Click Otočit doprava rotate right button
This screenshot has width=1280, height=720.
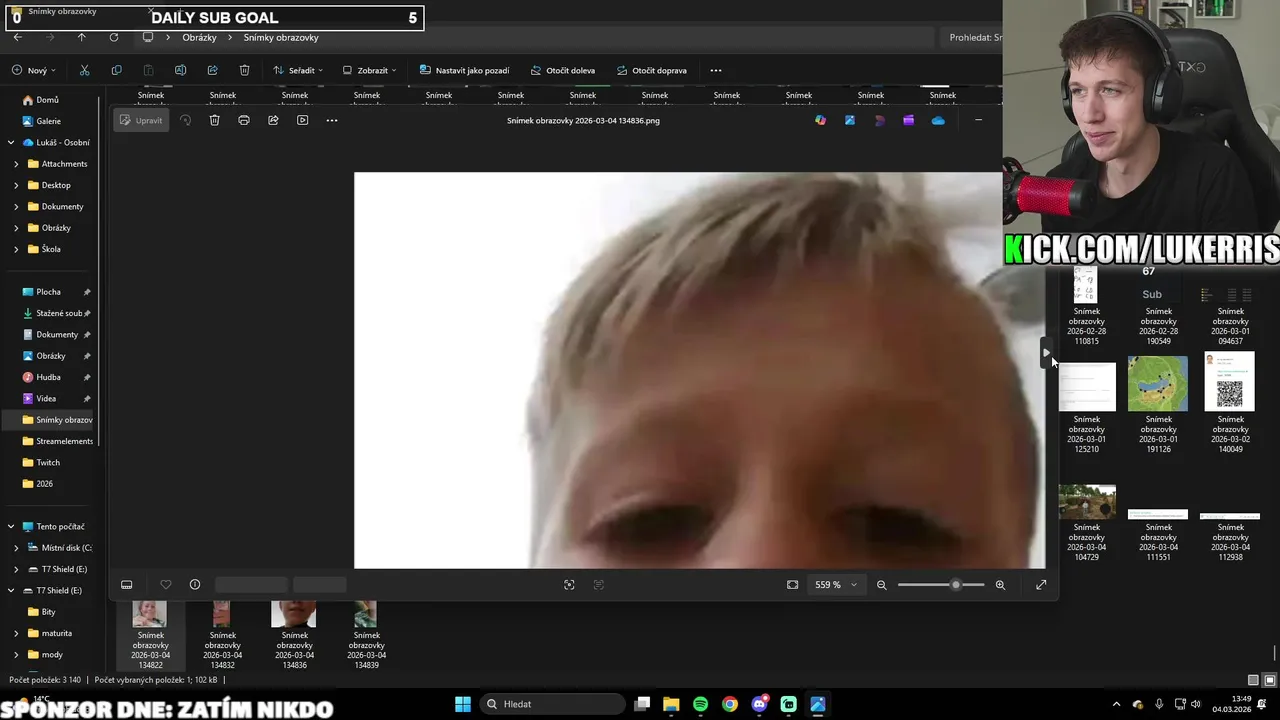pos(652,71)
